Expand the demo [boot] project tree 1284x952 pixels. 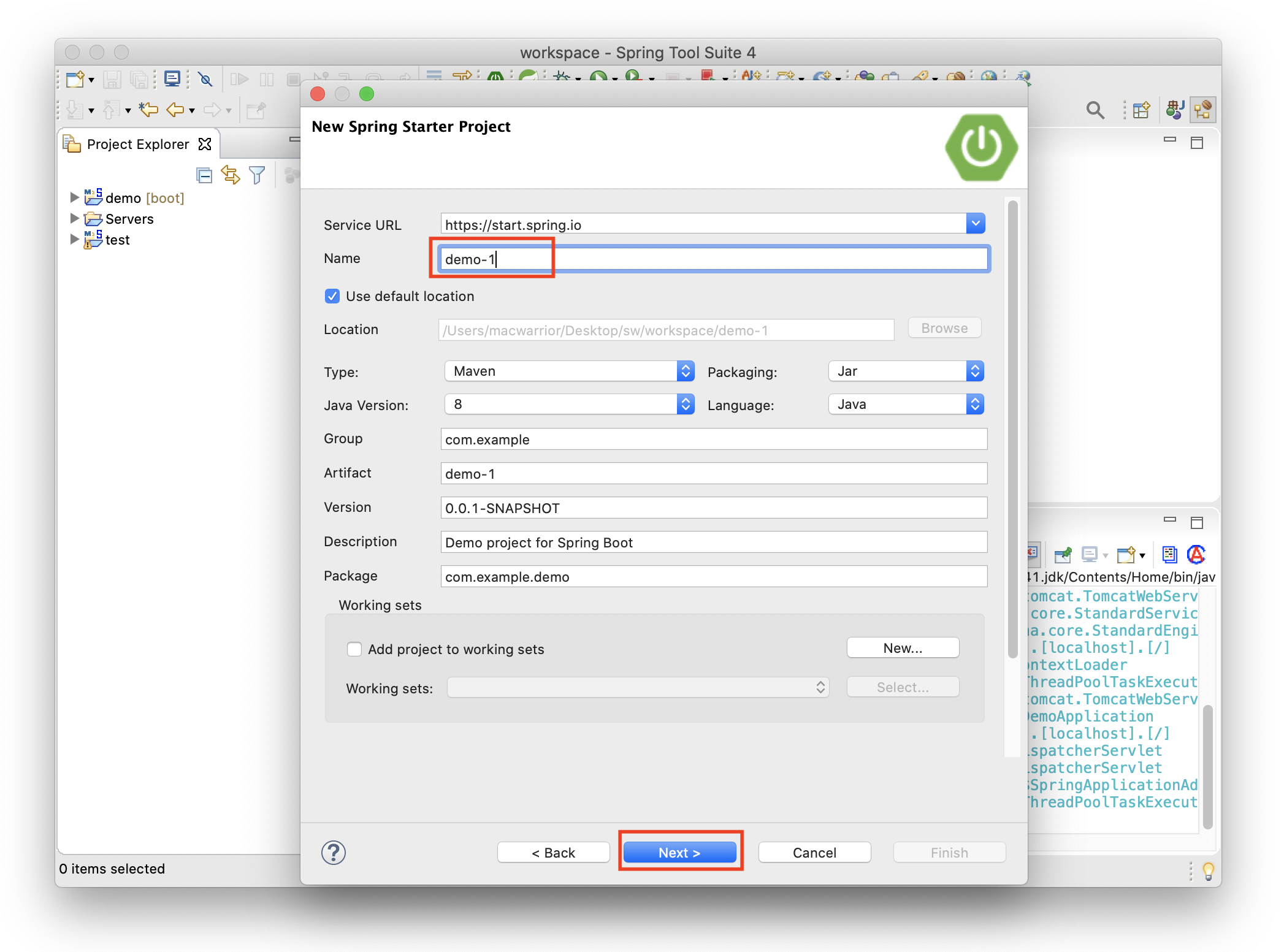[74, 197]
